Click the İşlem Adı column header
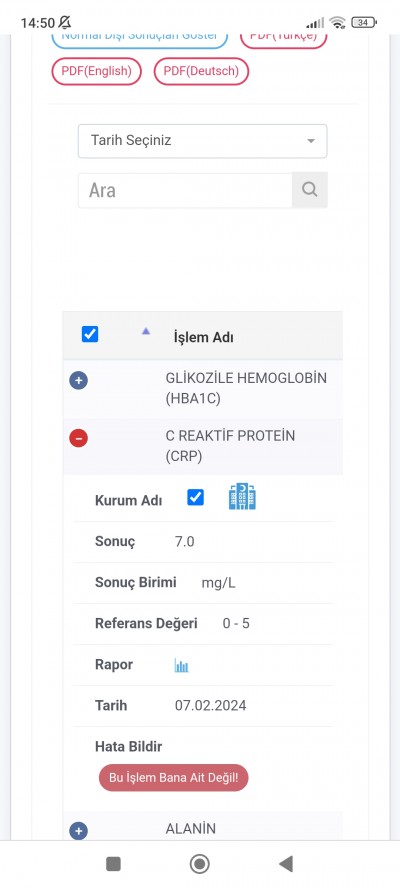400x888 pixels. (x=204, y=338)
